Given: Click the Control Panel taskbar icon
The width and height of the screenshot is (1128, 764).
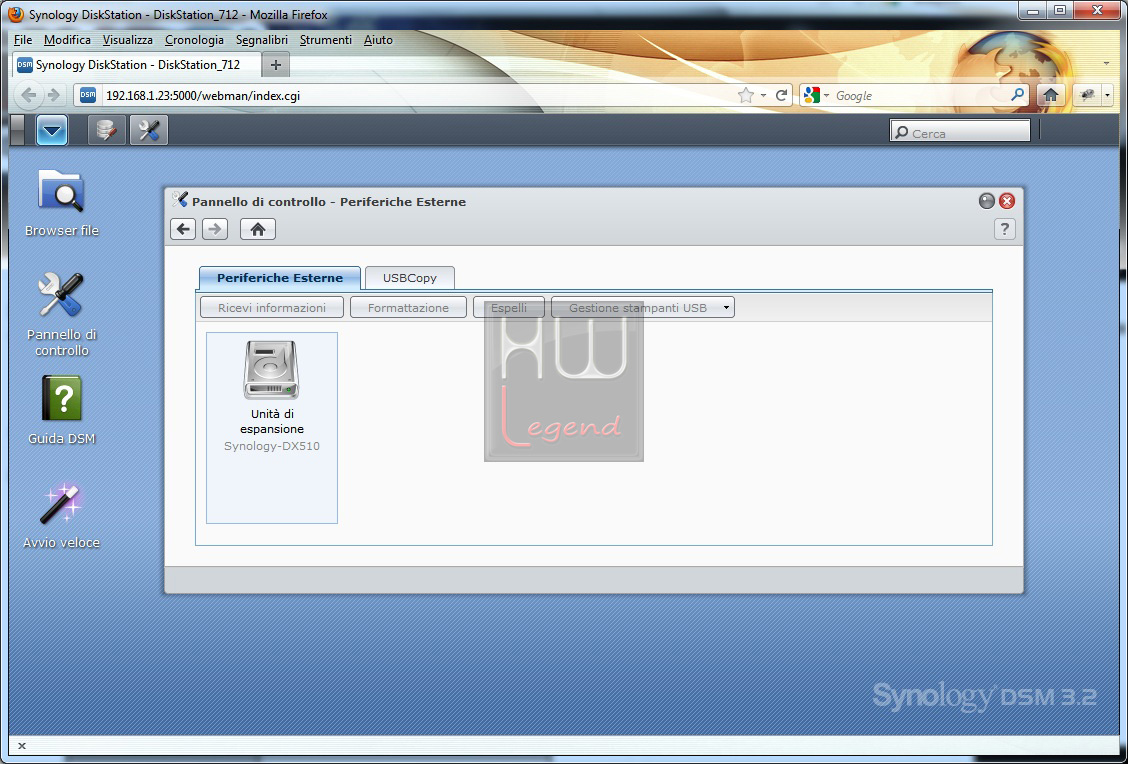Looking at the screenshot, I should (149, 130).
